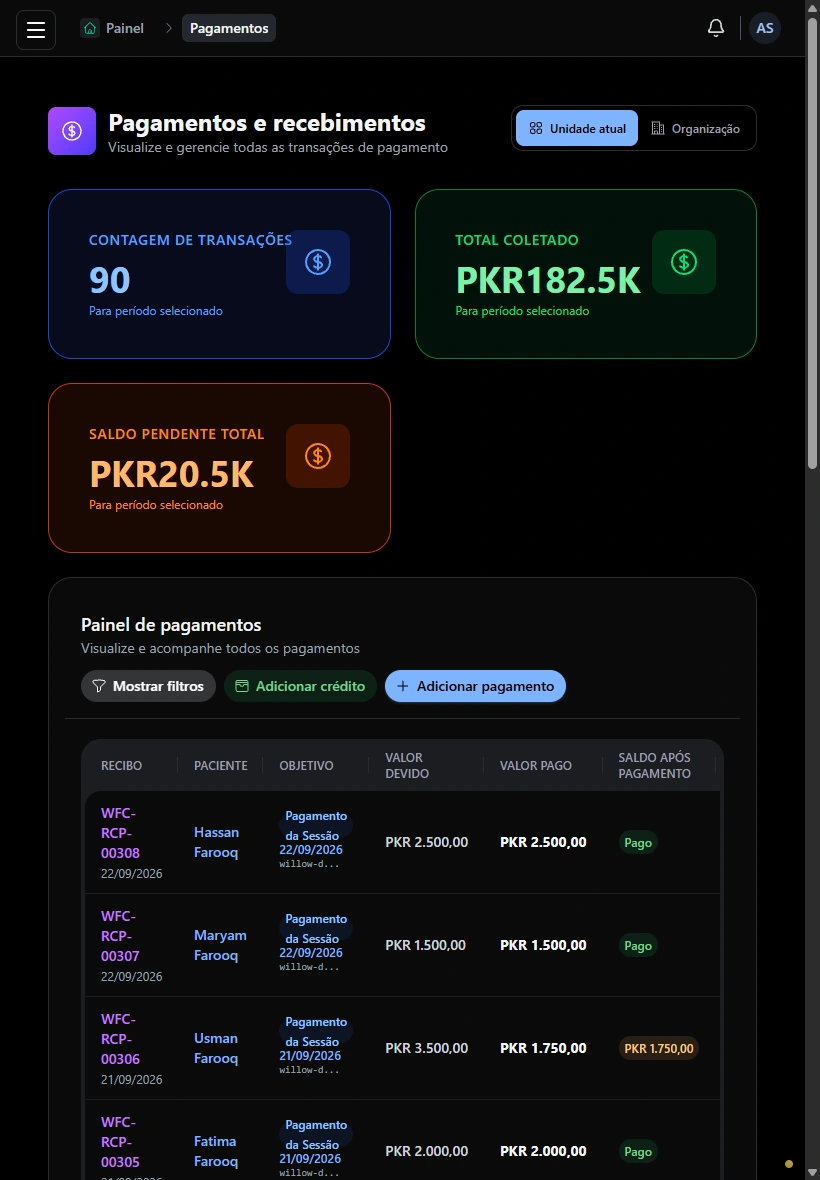Click Adicionar pagamento button
820x1180 pixels.
coord(475,686)
